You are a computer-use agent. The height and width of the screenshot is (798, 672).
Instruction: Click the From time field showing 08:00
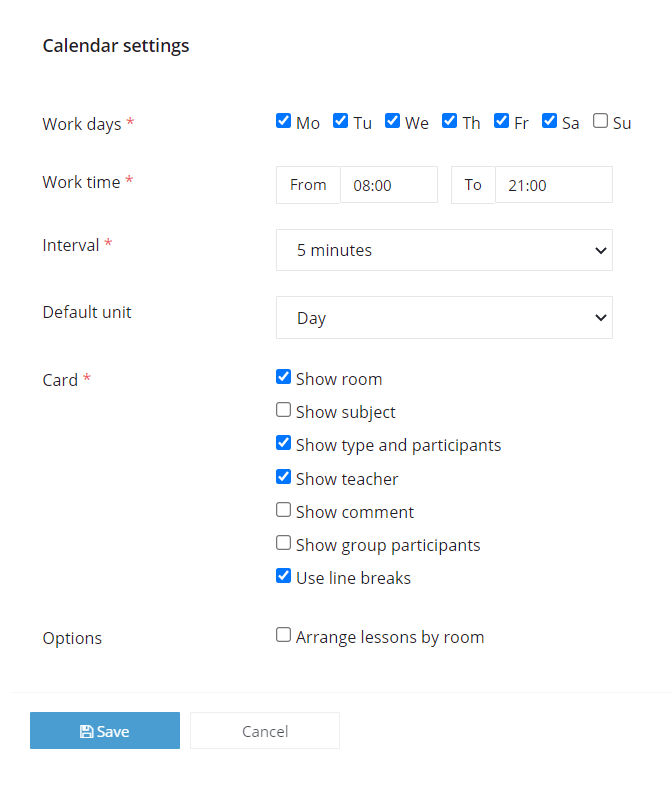(389, 185)
